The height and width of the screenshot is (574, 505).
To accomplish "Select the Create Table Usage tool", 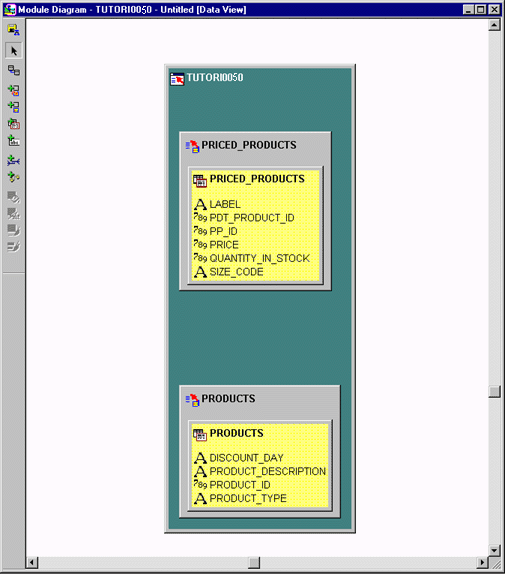I will pyautogui.click(x=14, y=124).
